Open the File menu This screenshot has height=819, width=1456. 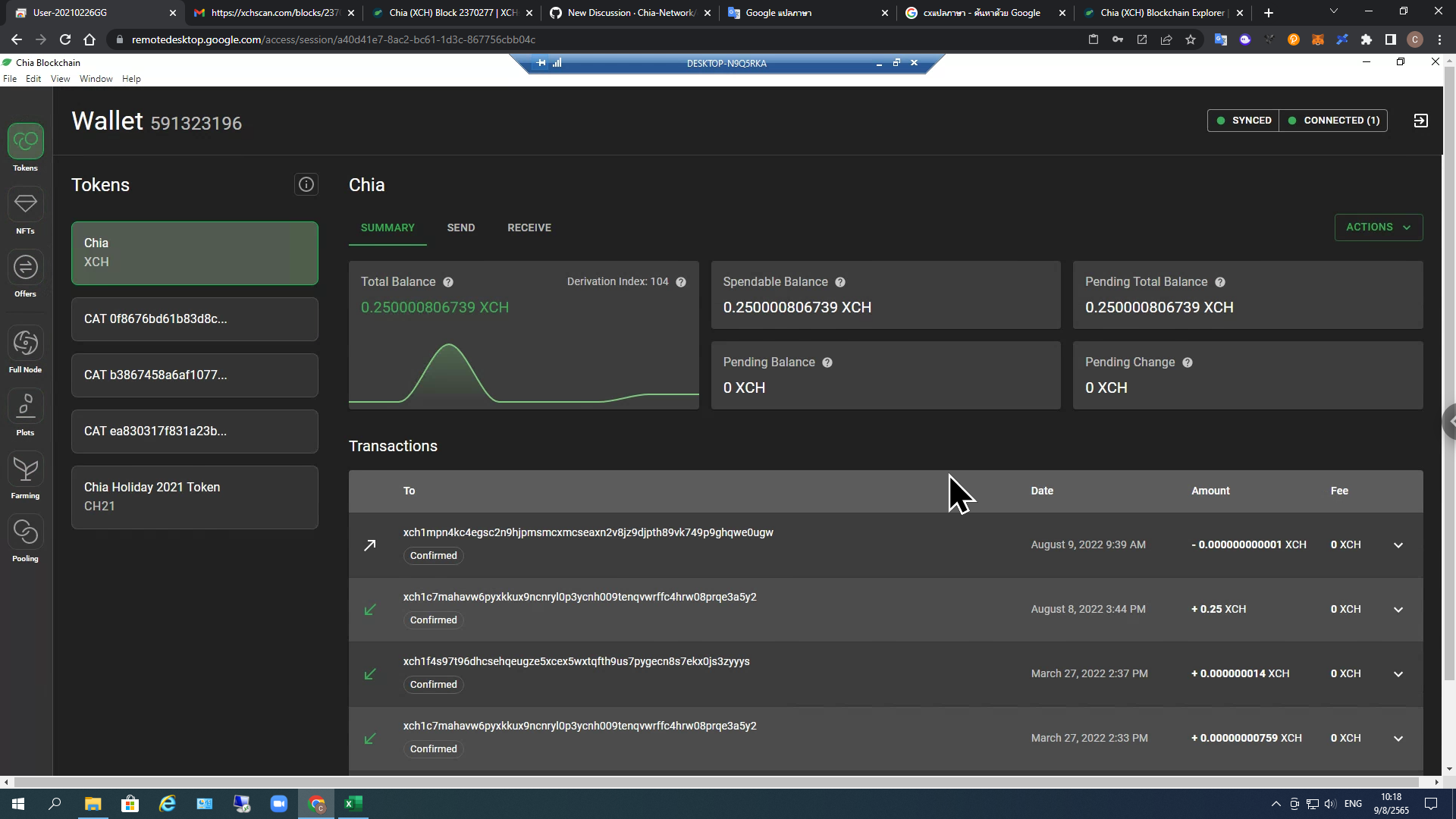pos(10,79)
